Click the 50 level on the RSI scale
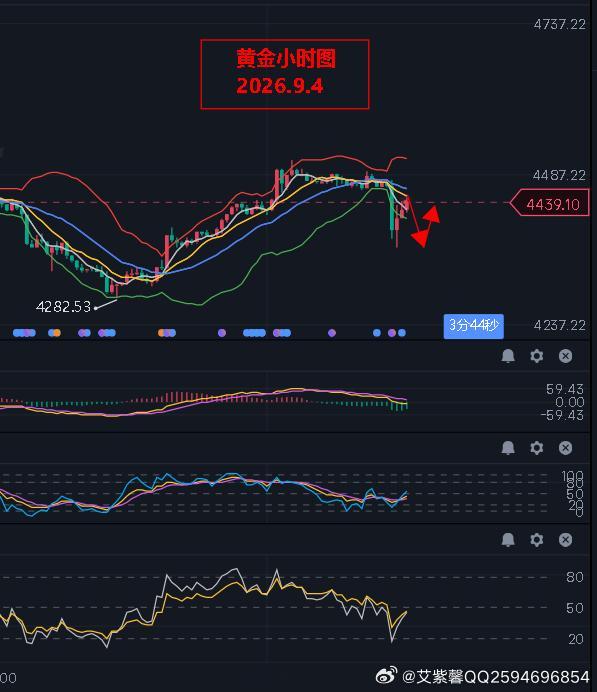597x692 pixels. (575, 608)
